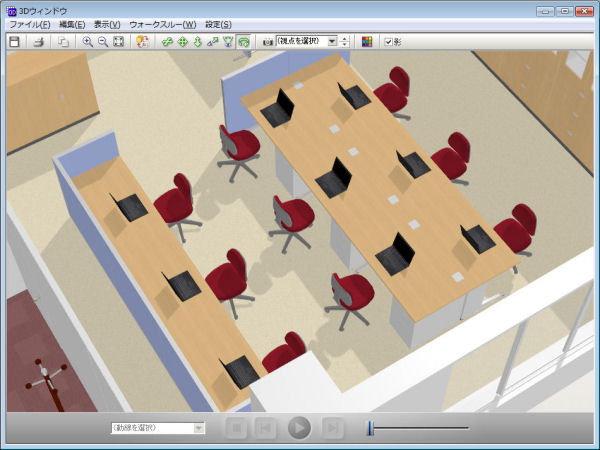Select the pan move arrows tool

(183, 41)
